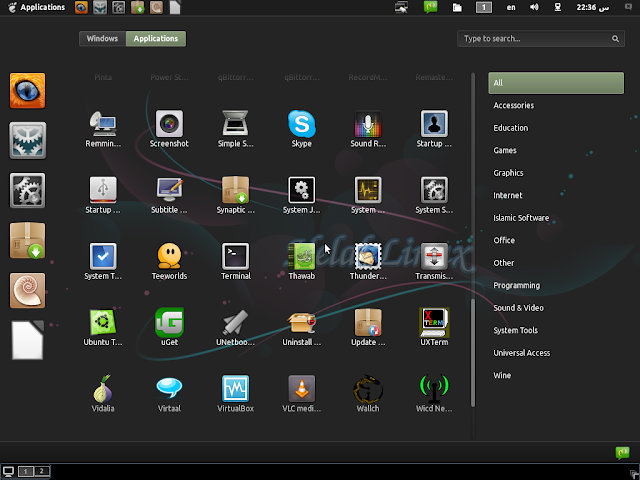Open System Settings in the app grid

(434, 195)
